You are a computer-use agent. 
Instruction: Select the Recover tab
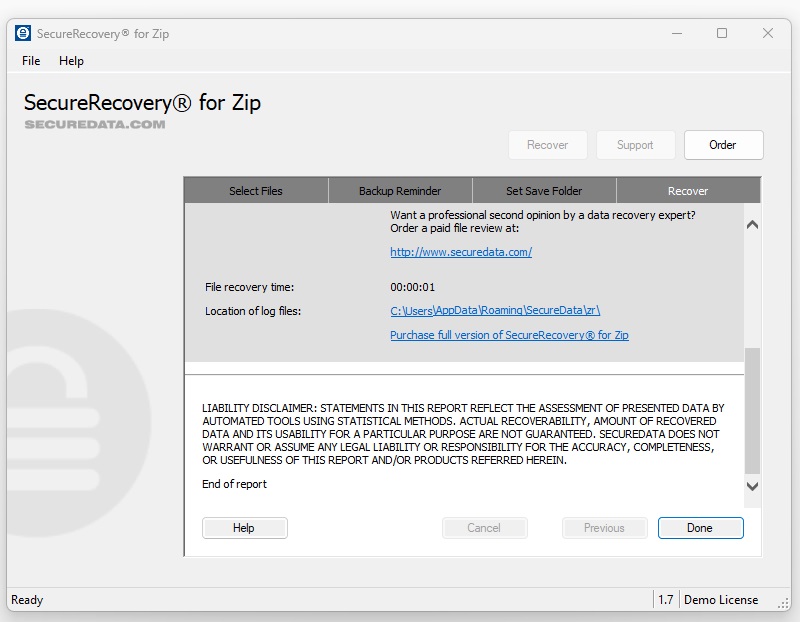[690, 190]
